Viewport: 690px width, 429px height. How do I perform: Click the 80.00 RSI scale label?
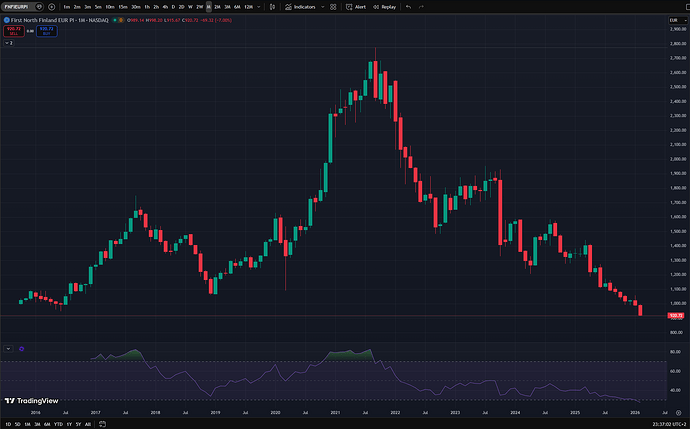675,352
